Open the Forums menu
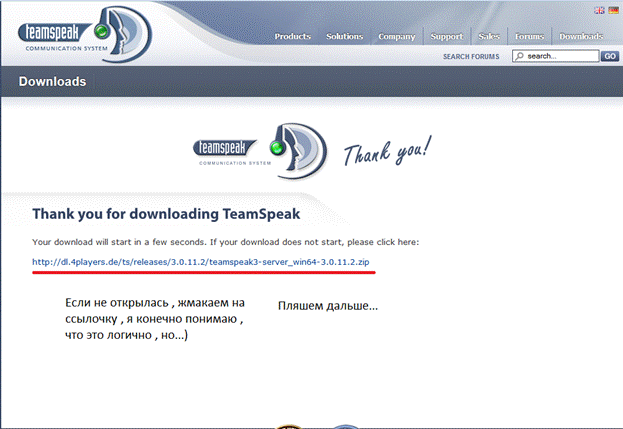Screen dimensions: 623x429 (529, 36)
